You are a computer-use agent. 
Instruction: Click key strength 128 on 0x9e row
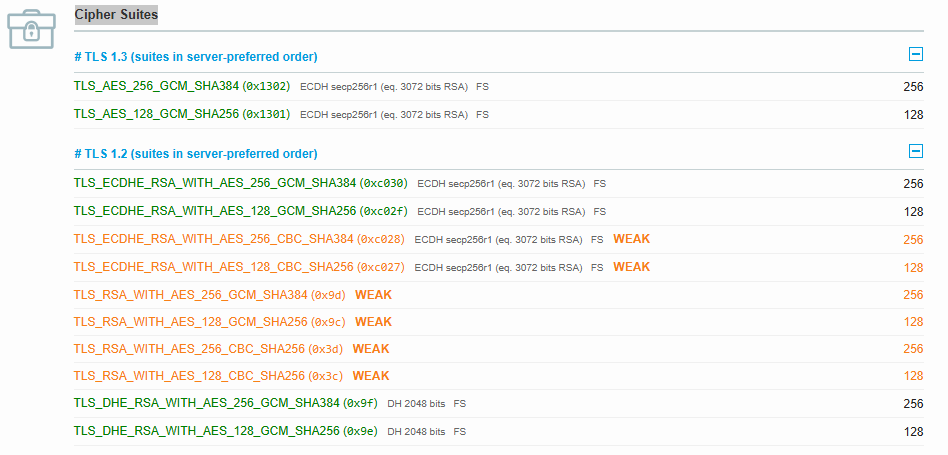pos(914,431)
